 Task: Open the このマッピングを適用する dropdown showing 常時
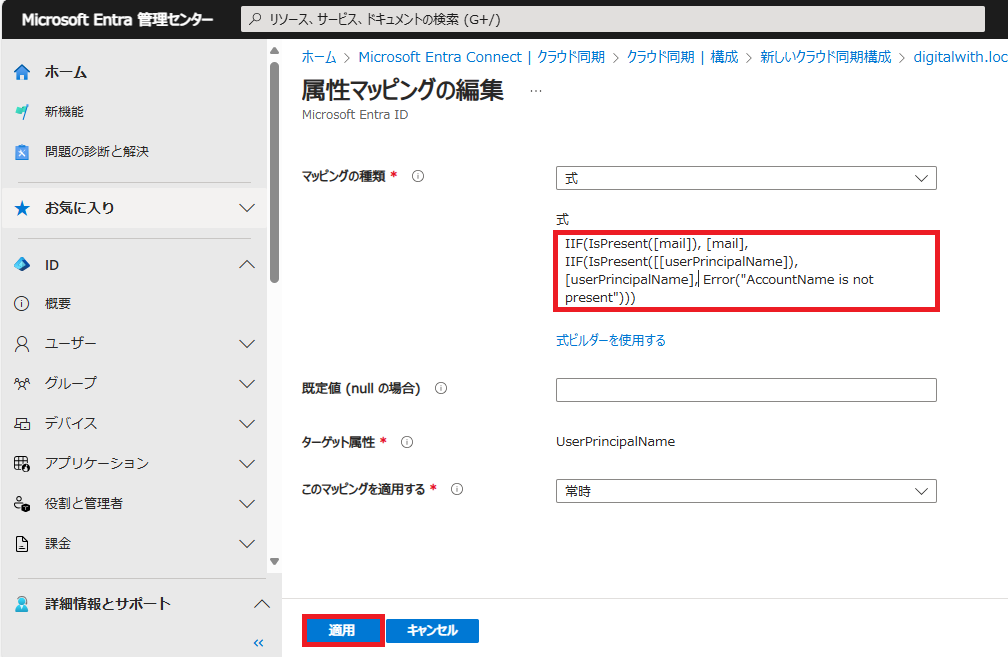coord(745,491)
